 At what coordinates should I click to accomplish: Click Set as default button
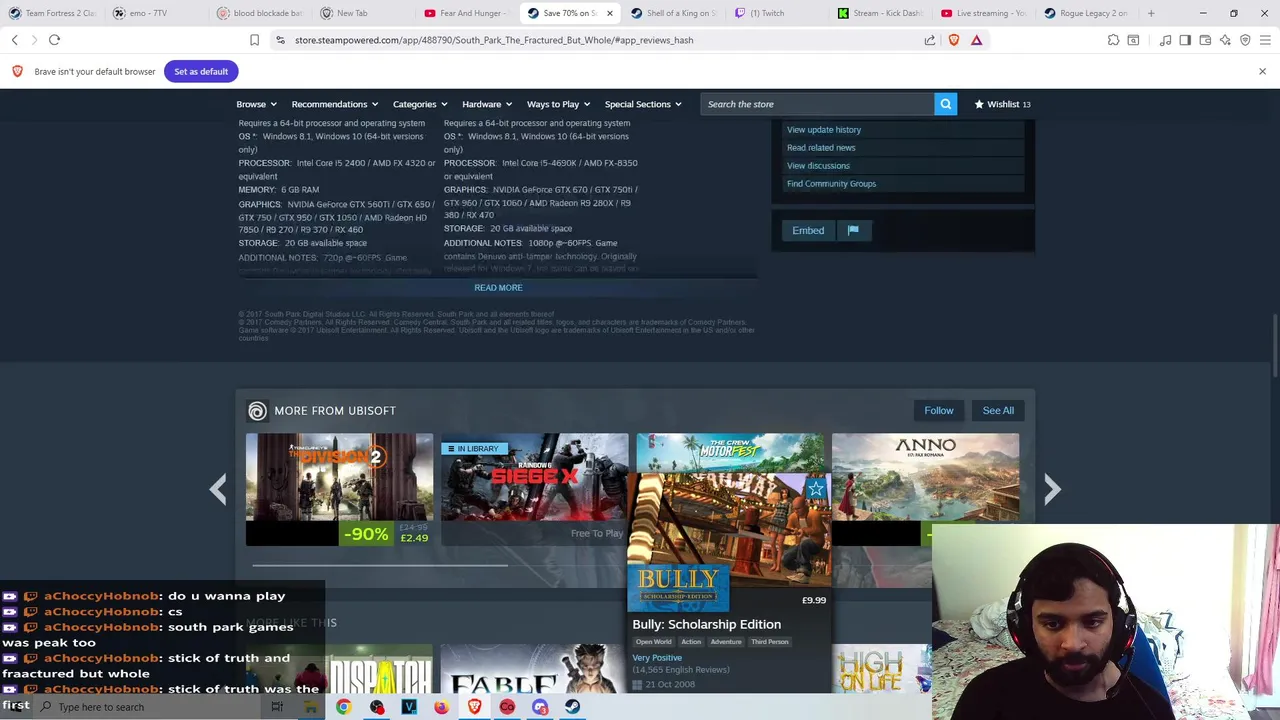pos(201,71)
